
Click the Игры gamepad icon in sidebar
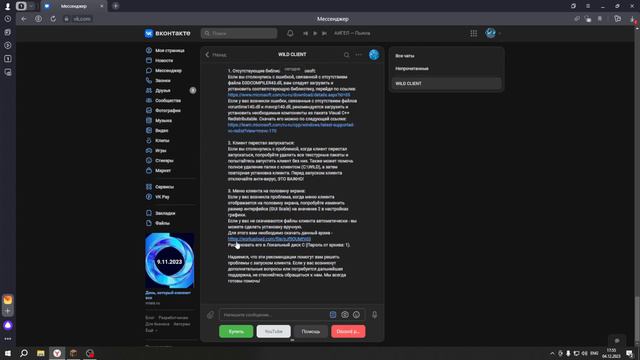[x=149, y=150]
